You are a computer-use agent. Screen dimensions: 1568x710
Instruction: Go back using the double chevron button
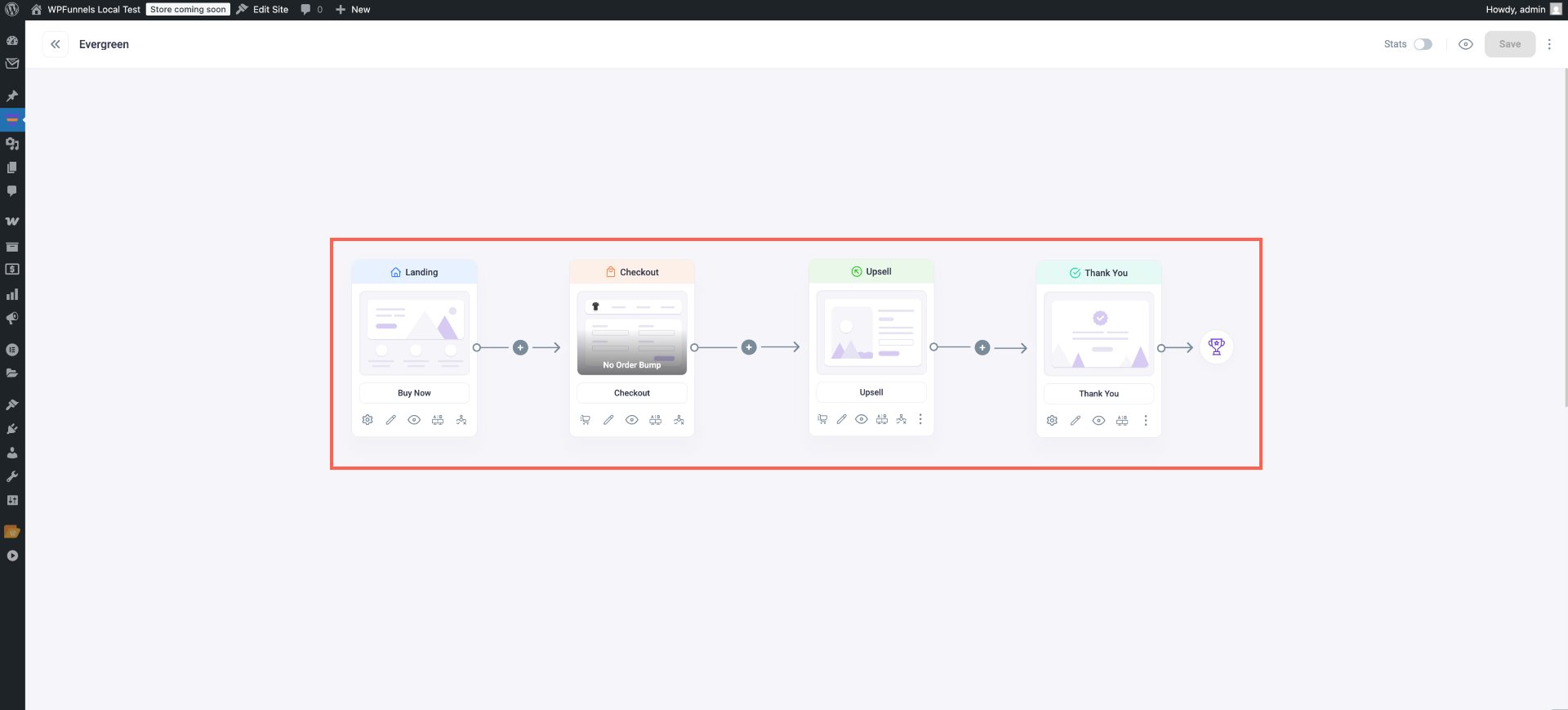tap(56, 44)
